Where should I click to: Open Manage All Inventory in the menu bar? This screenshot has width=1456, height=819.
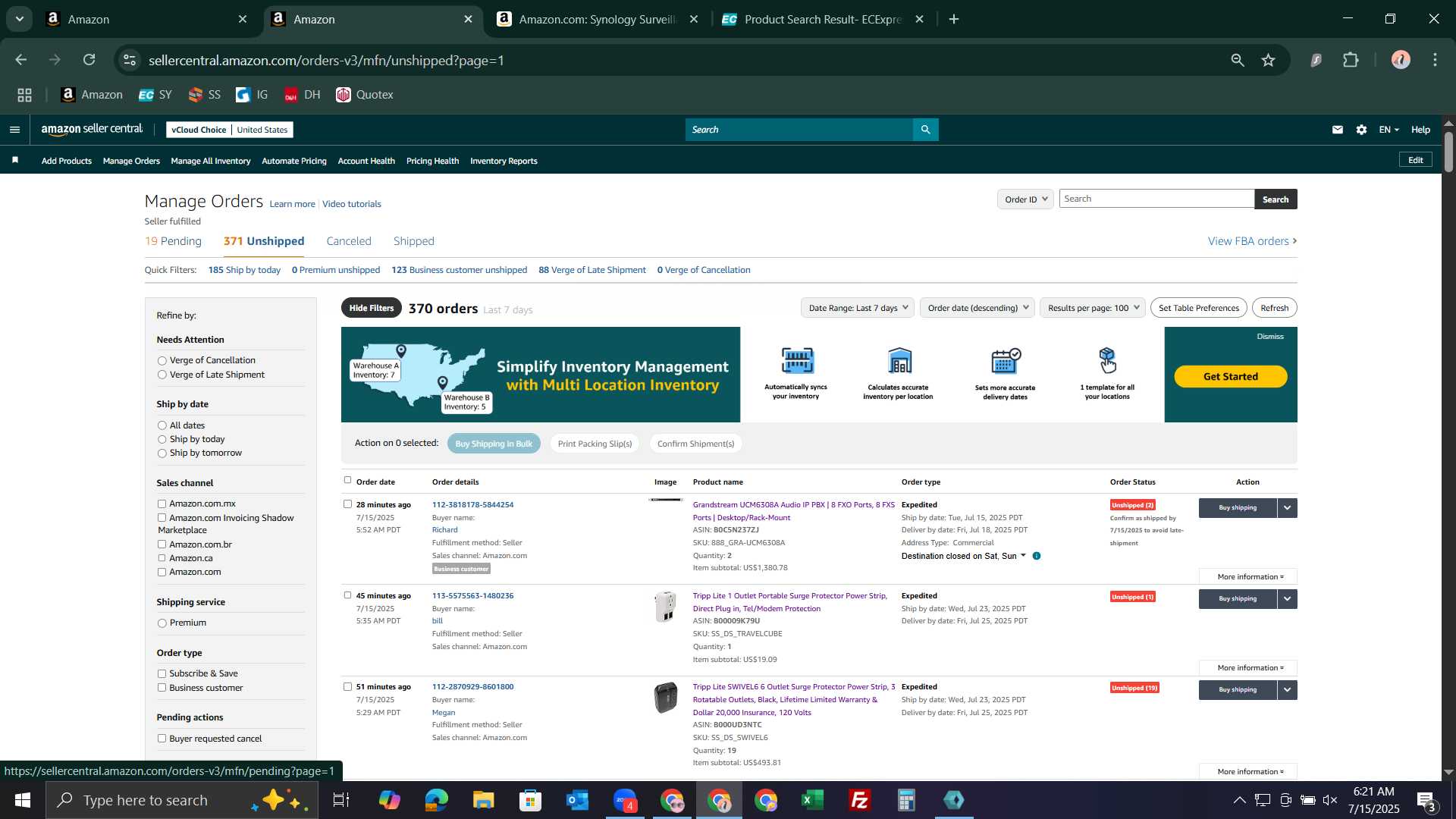point(211,161)
